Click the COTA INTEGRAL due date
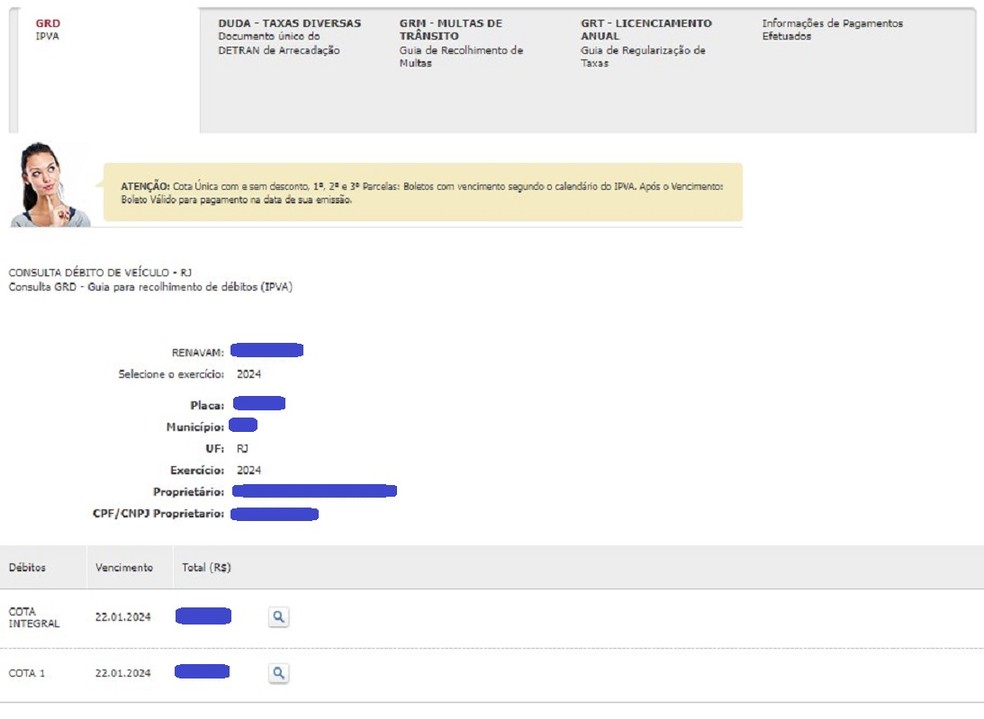 [123, 617]
